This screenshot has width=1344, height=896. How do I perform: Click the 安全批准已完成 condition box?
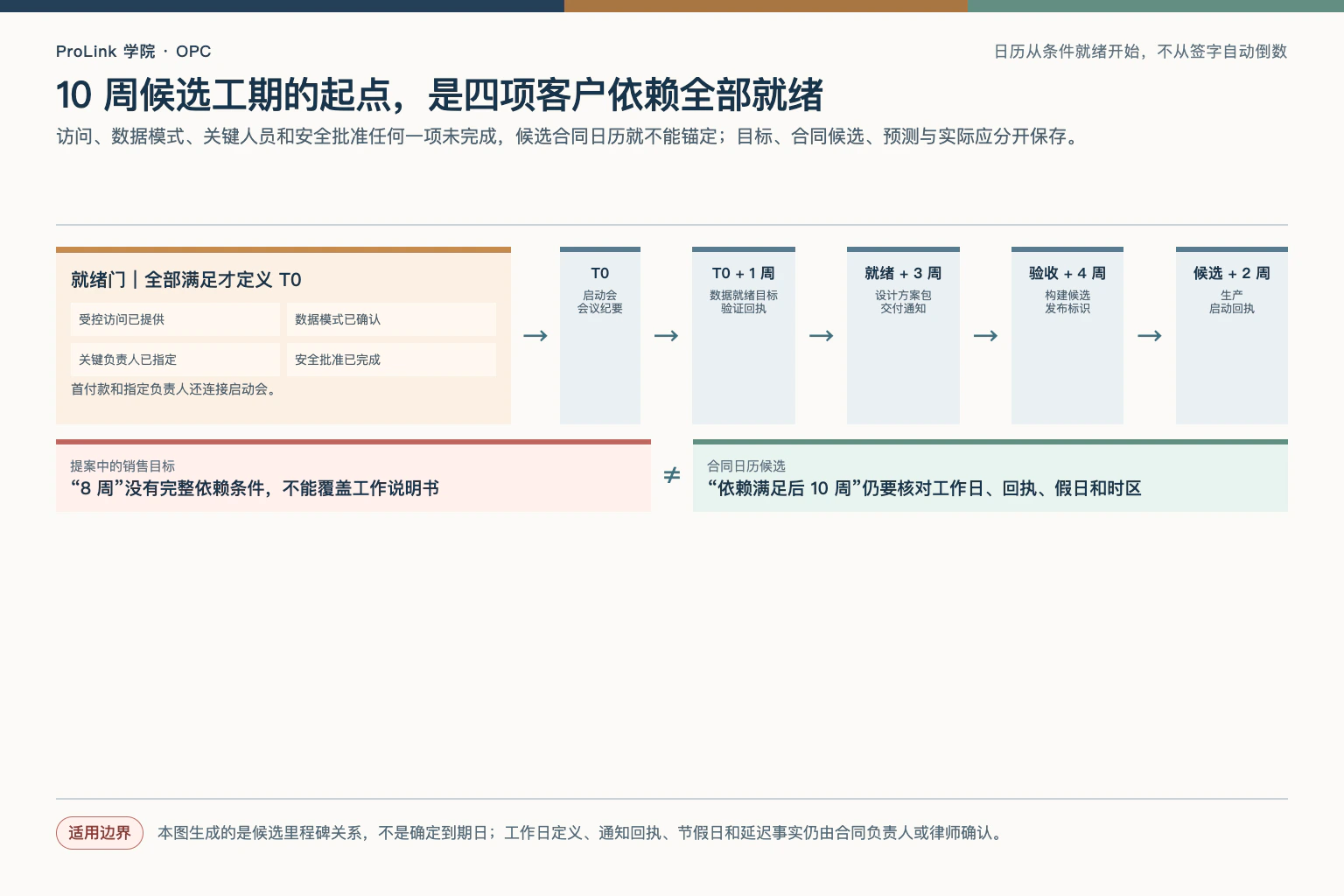point(391,360)
